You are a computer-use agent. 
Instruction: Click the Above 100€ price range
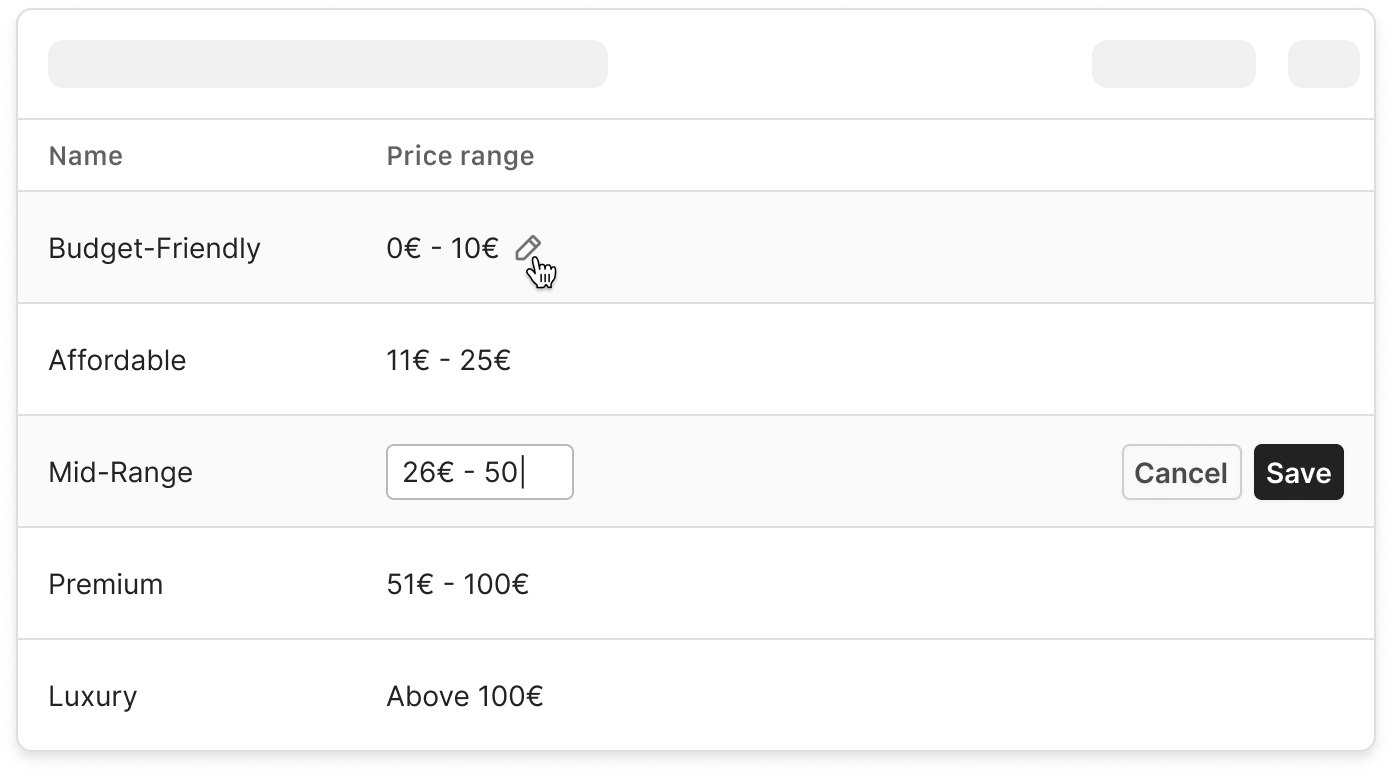pyautogui.click(x=464, y=696)
